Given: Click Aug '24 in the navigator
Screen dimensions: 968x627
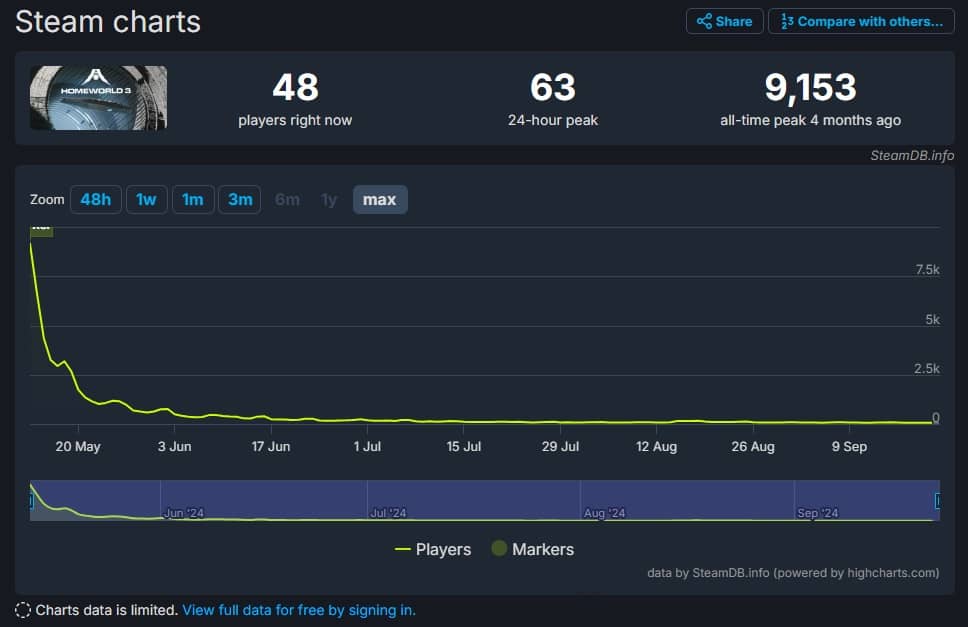Looking at the screenshot, I should tap(604, 513).
